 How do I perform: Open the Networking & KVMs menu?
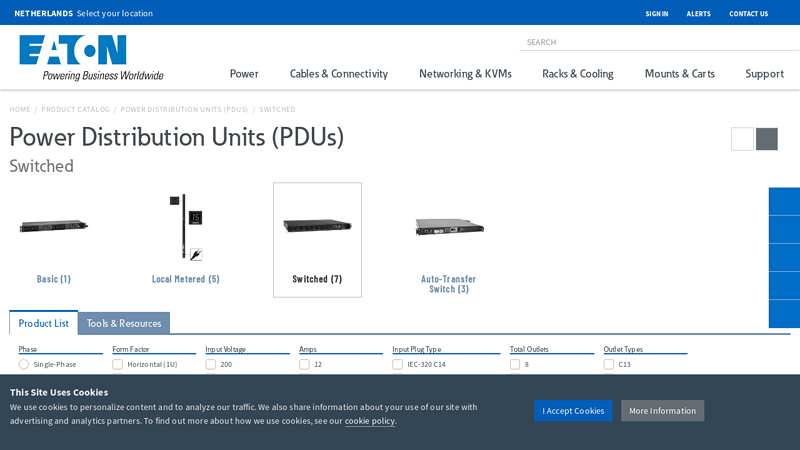click(465, 73)
